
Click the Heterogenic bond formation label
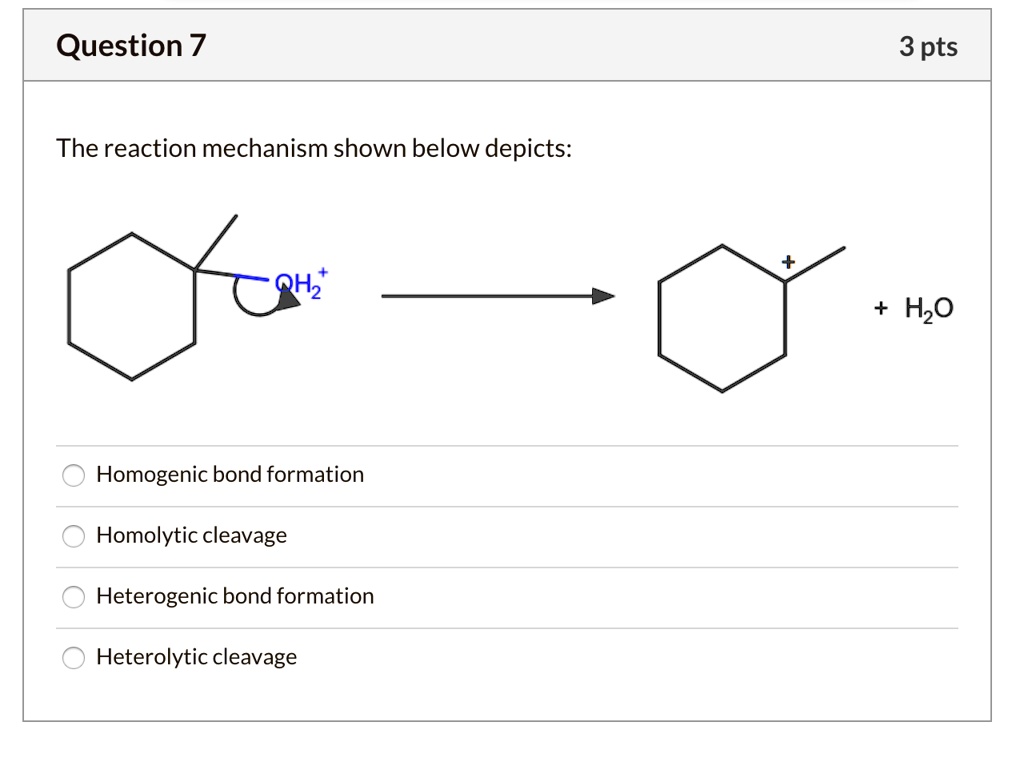coord(235,596)
